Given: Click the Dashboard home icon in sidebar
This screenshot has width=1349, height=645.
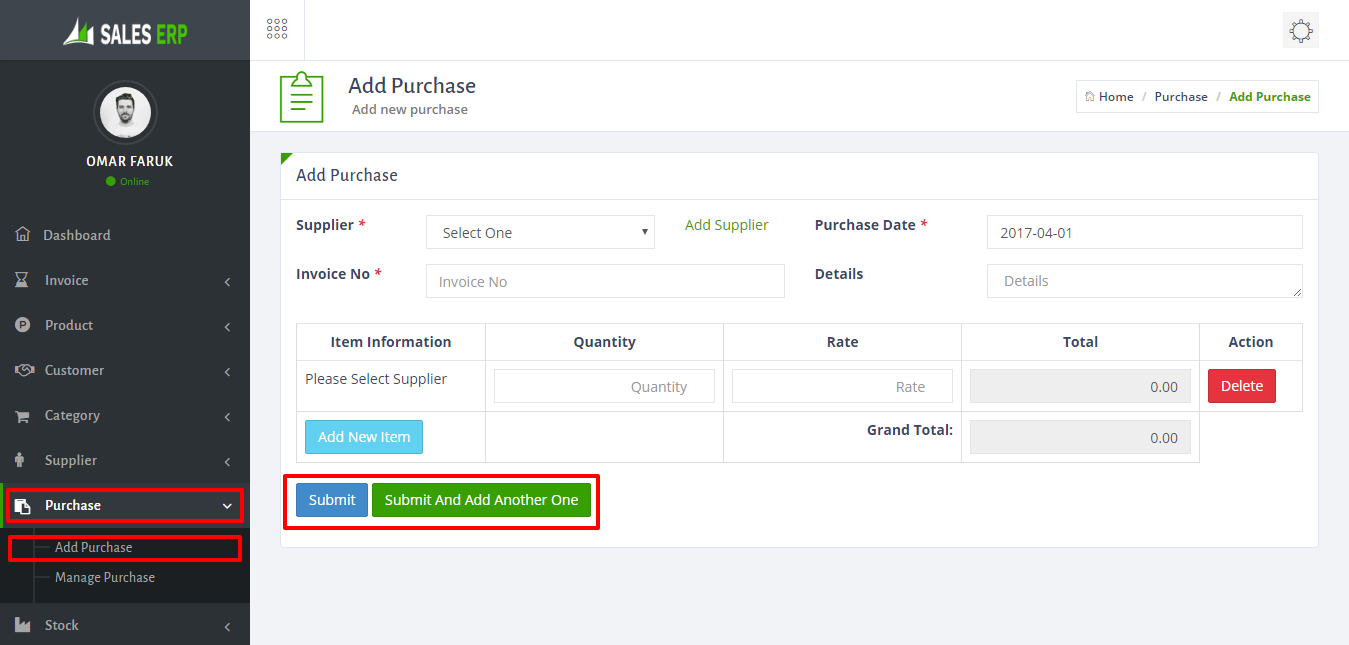Looking at the screenshot, I should click(22, 235).
